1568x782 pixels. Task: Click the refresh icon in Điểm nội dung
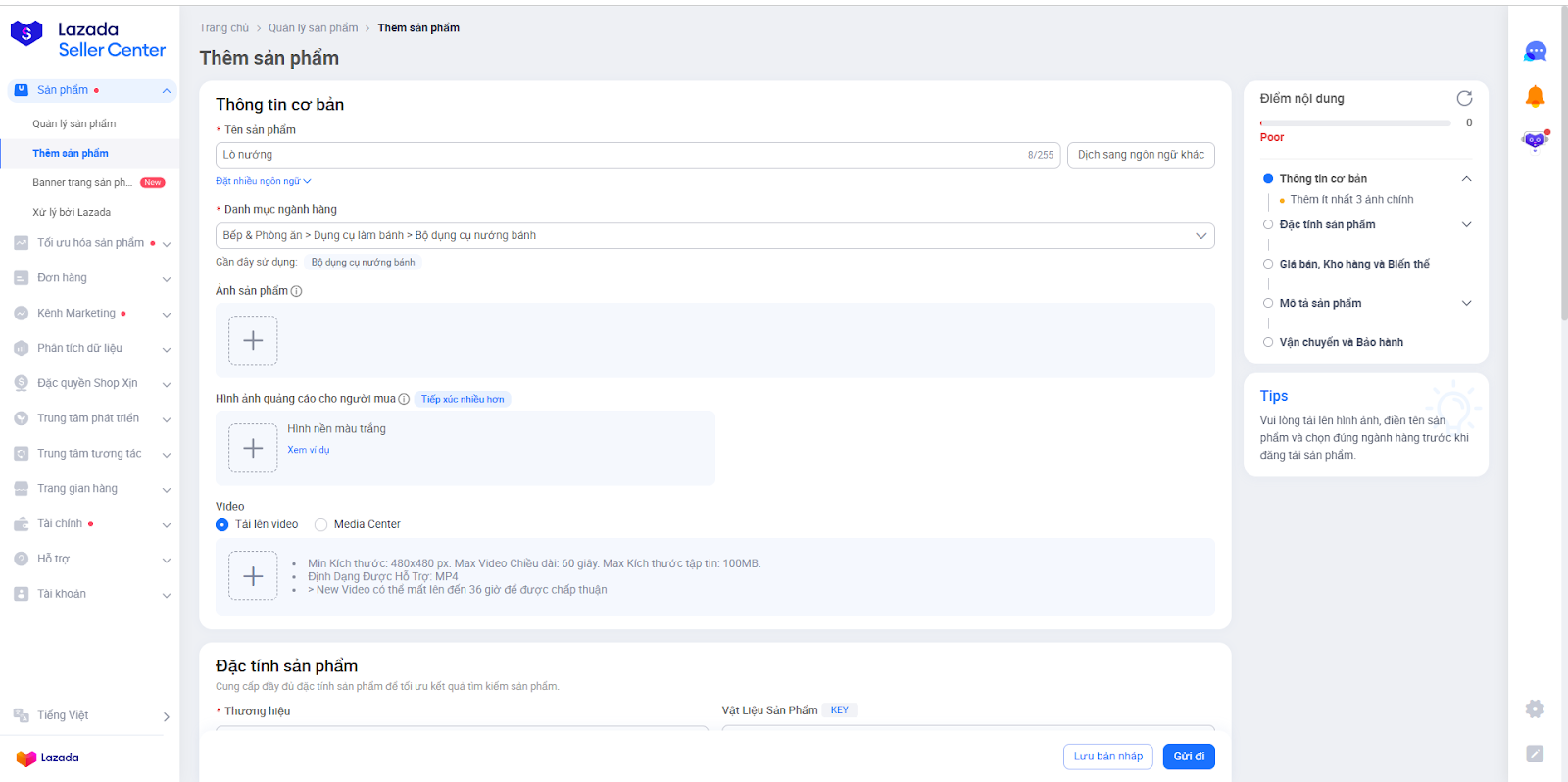tap(1464, 98)
